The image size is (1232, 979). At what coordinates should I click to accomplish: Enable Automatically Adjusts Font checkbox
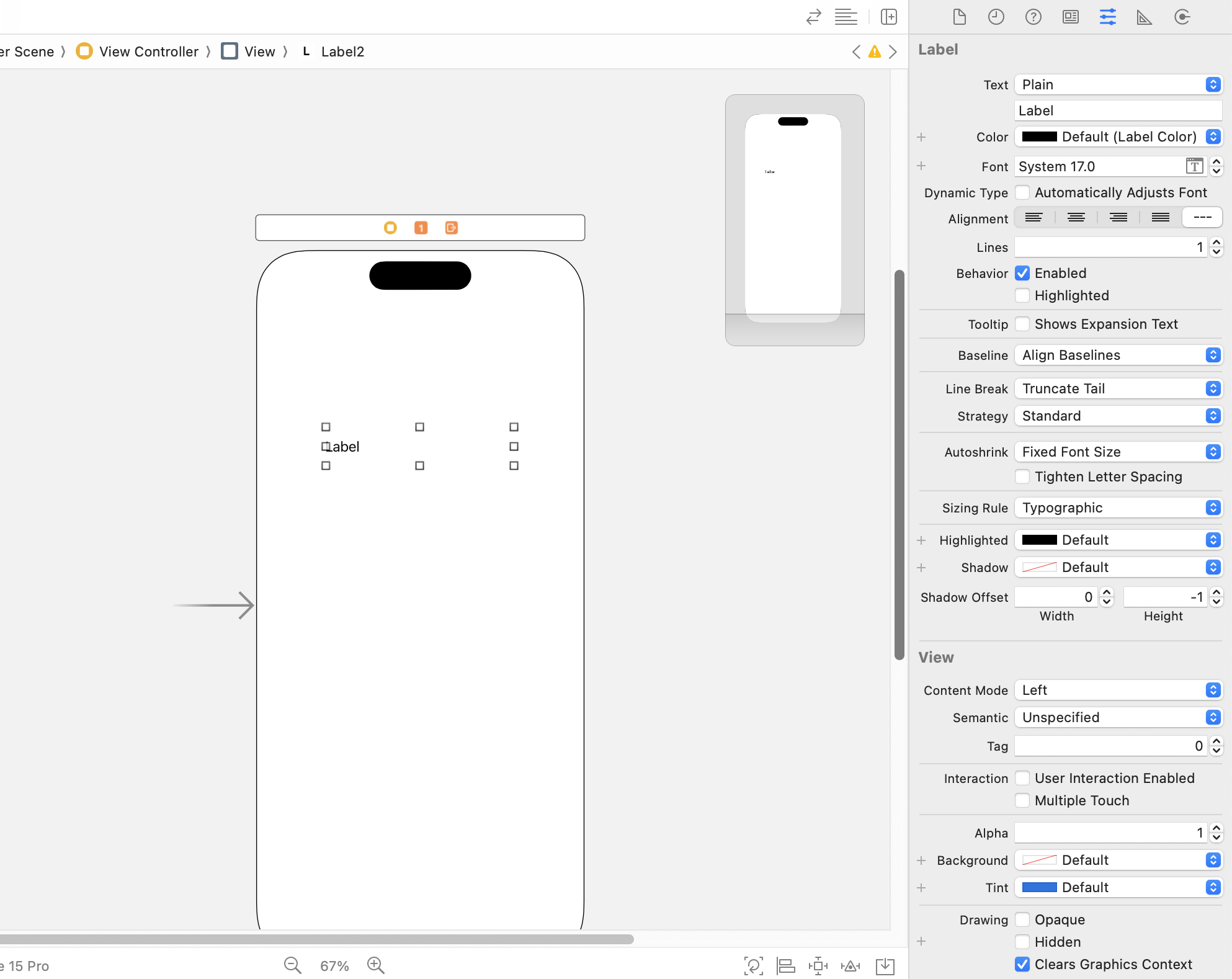(1022, 192)
